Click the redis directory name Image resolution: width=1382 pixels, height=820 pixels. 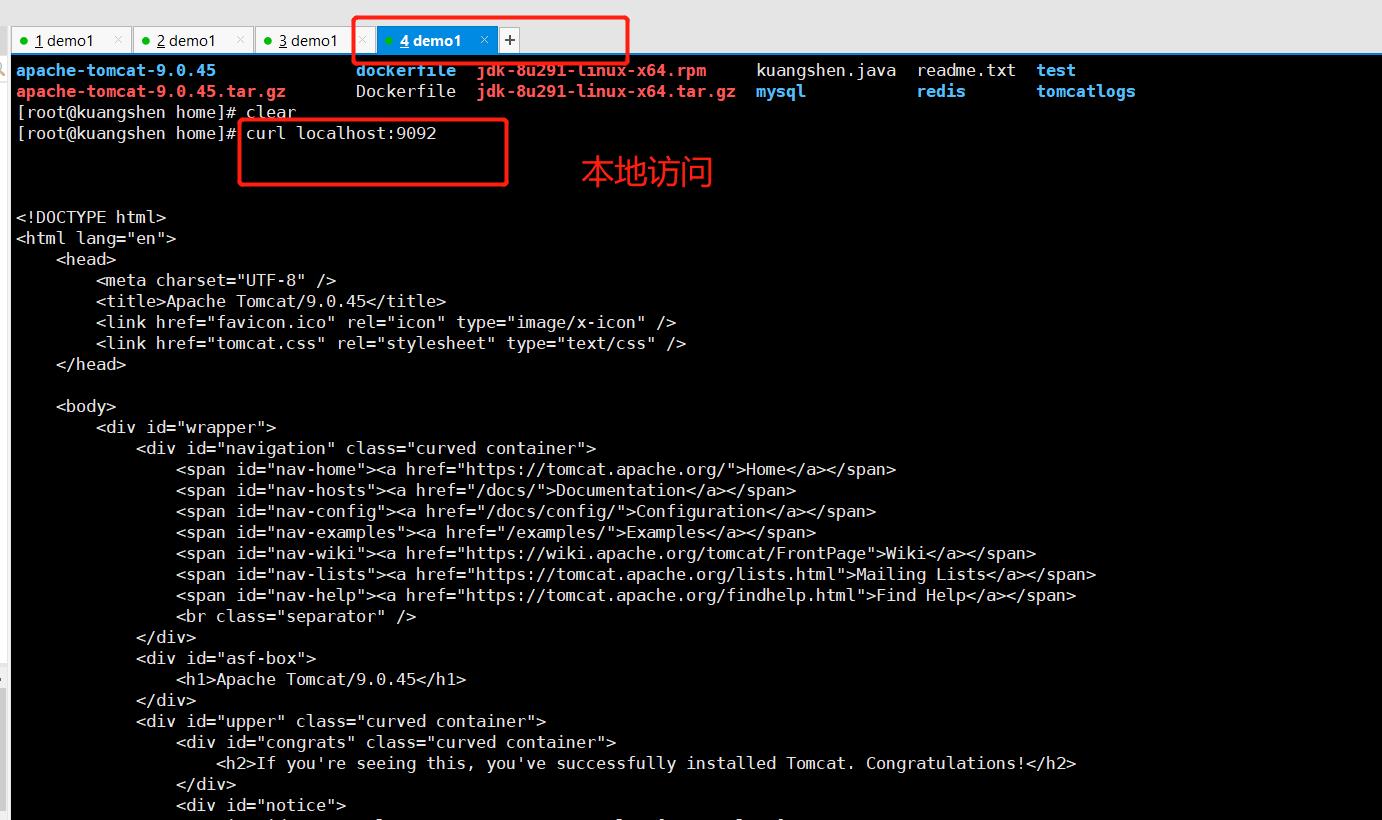point(941,91)
